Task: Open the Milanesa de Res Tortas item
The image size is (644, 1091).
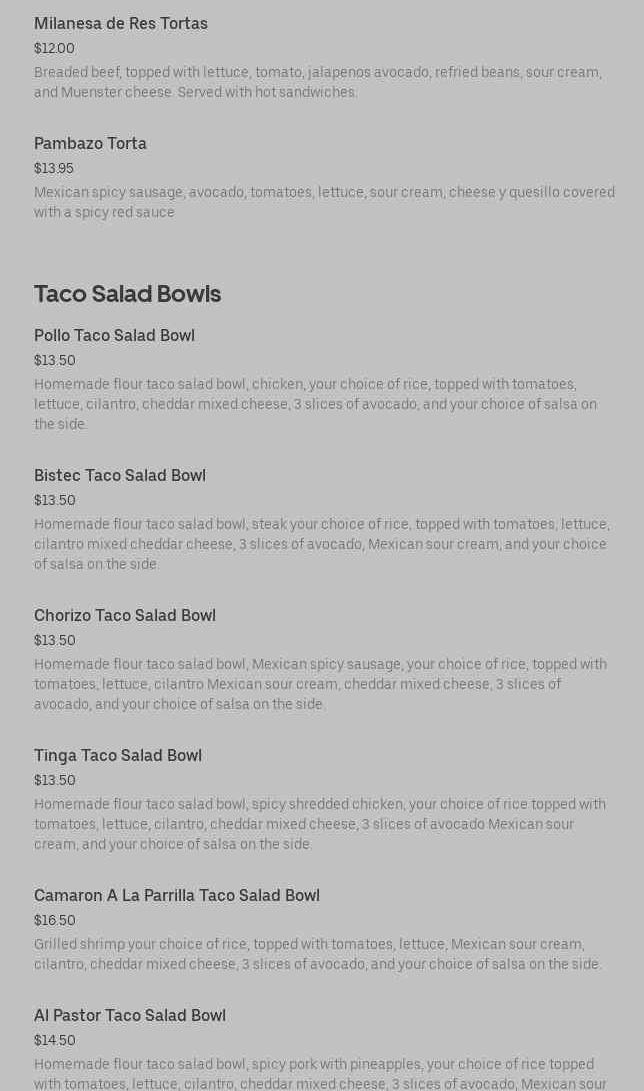Action: pyautogui.click(x=121, y=24)
